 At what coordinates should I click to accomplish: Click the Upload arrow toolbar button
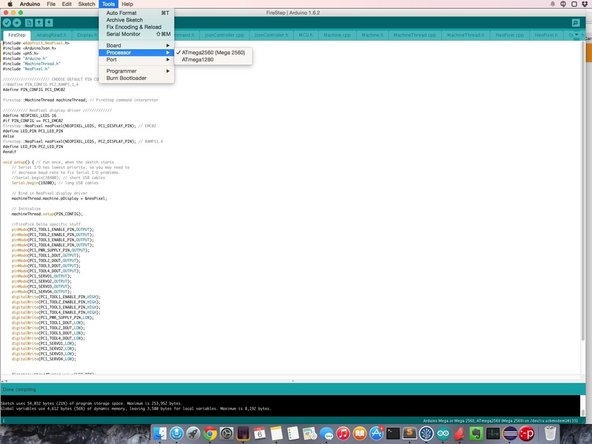(17, 23)
